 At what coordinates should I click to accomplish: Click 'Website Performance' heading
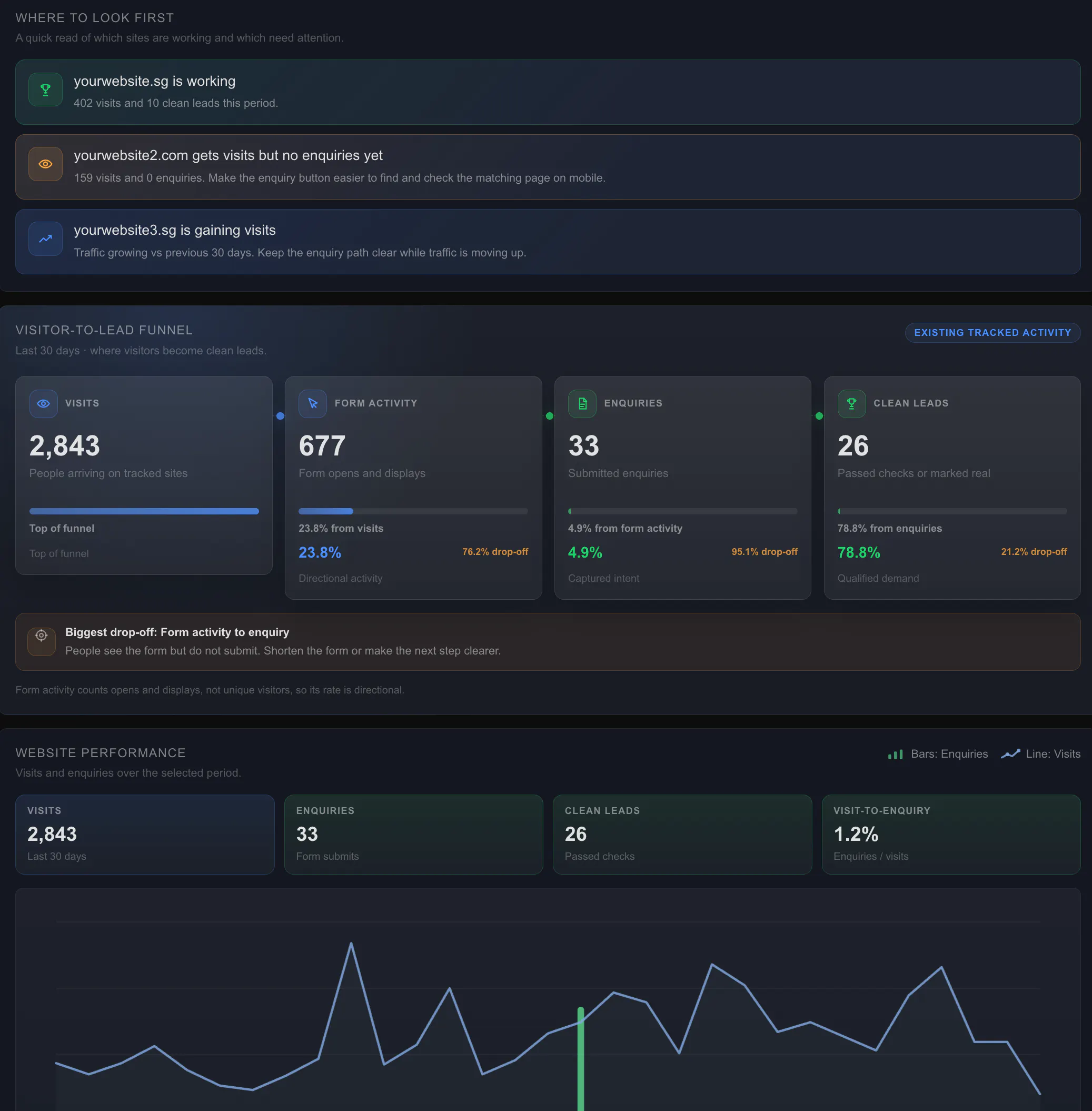point(101,753)
